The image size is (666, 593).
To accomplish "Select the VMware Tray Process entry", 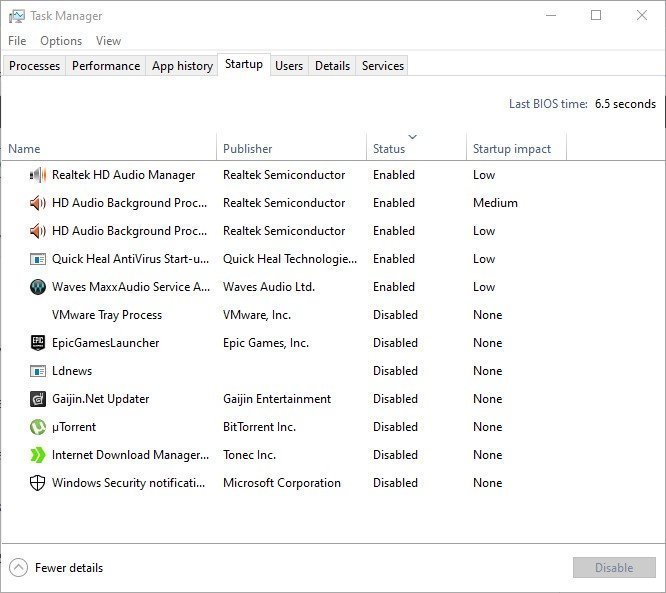I will pyautogui.click(x=107, y=315).
